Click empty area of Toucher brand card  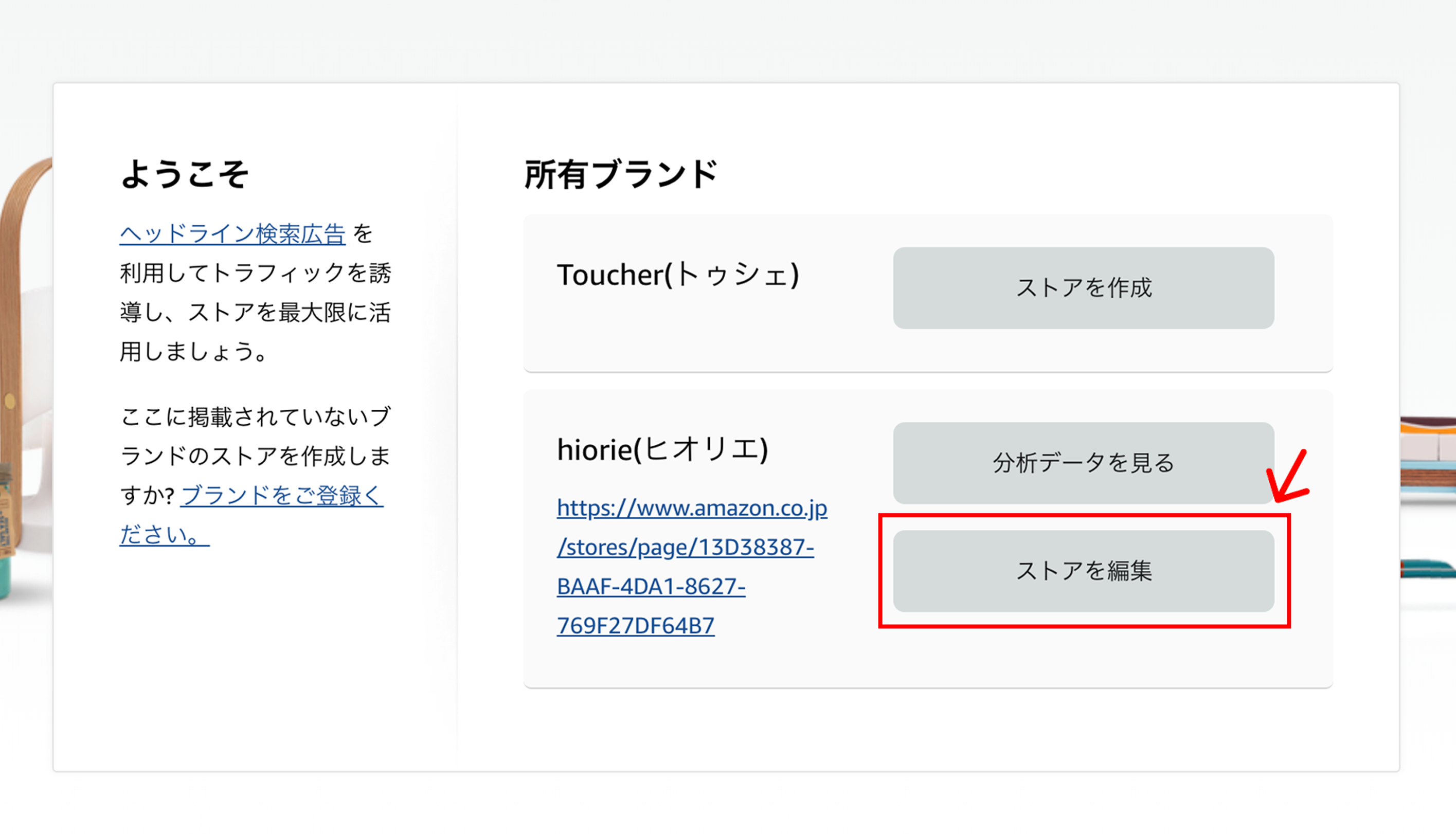click(x=705, y=338)
